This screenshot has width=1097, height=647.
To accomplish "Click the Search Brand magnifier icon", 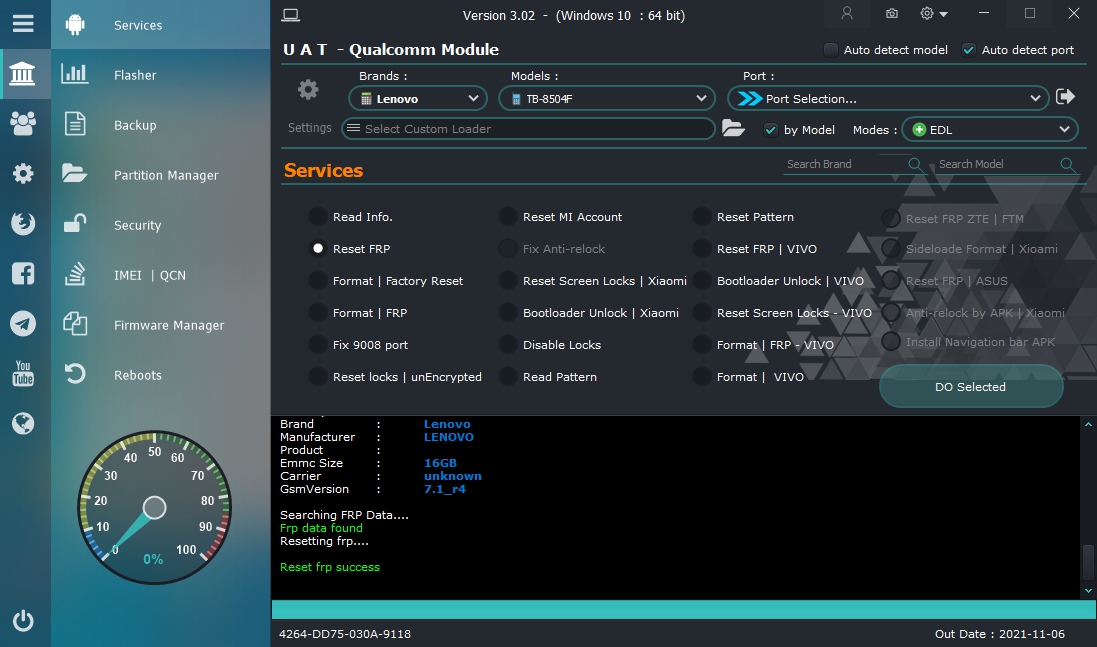I will pos(914,164).
